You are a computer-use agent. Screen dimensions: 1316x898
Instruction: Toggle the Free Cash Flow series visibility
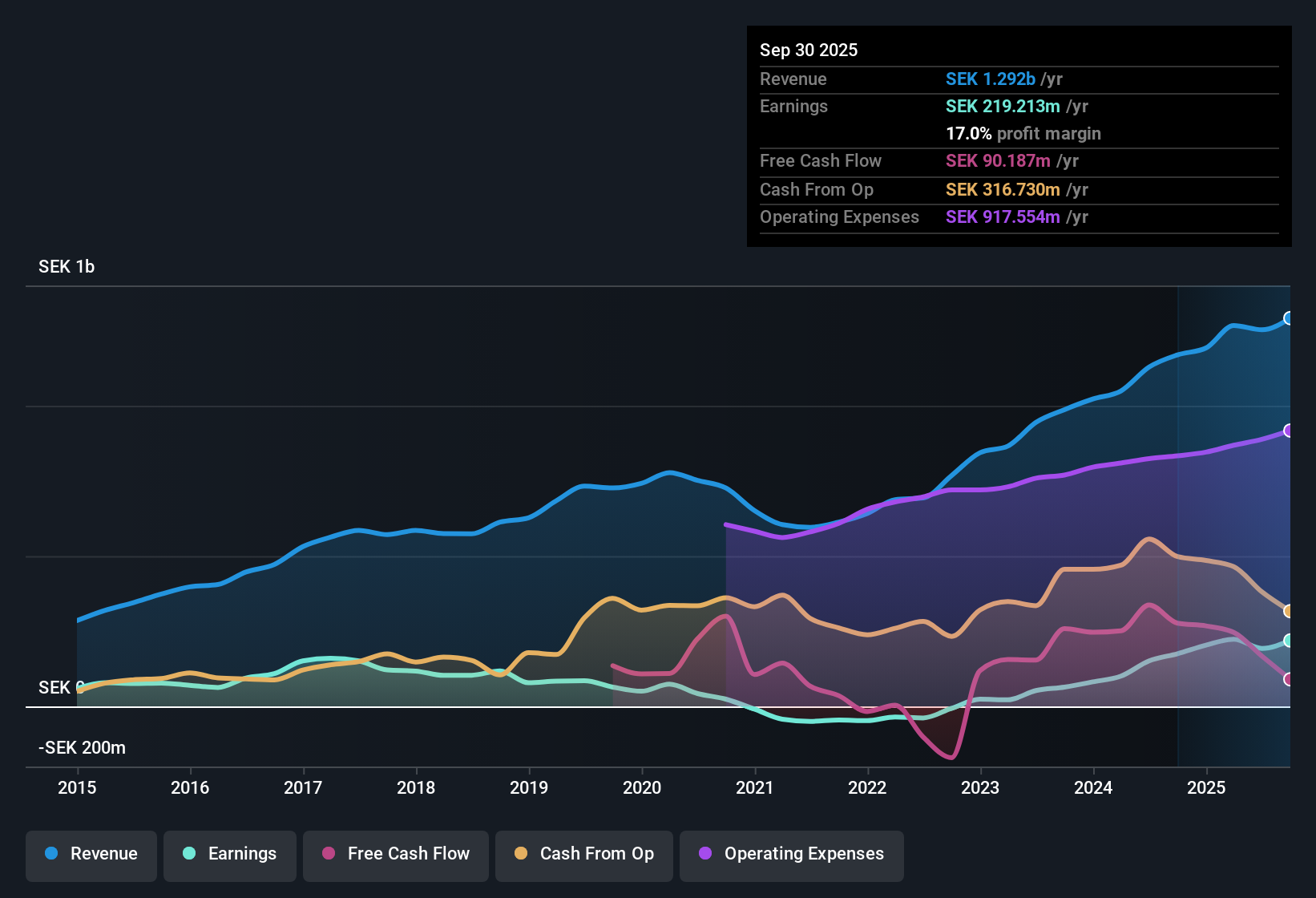(395, 854)
